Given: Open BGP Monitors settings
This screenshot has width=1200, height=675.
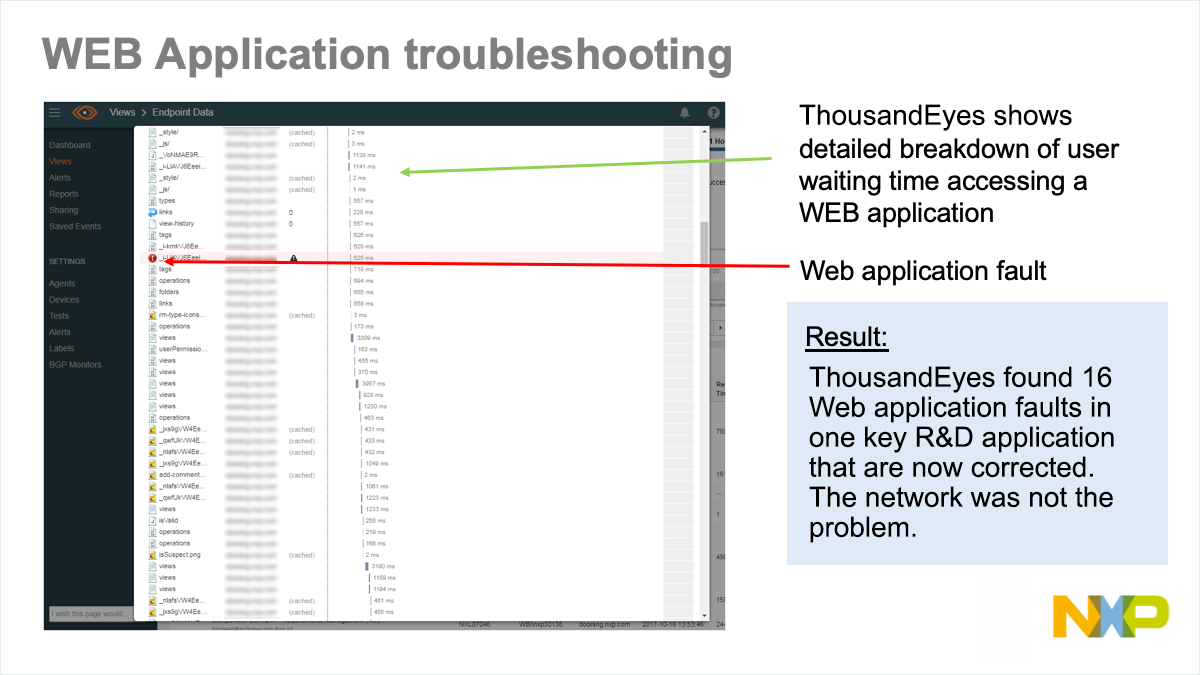Looking at the screenshot, I should (75, 365).
